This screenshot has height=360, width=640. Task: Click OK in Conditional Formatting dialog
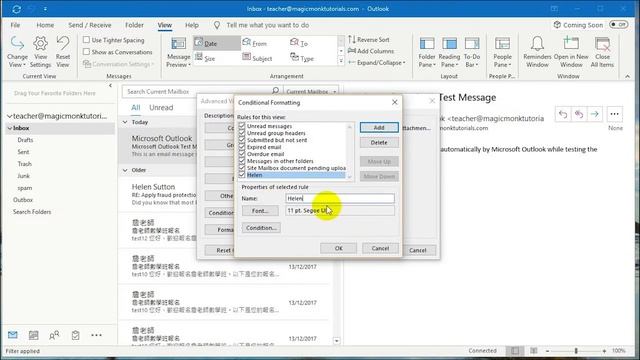coord(338,248)
